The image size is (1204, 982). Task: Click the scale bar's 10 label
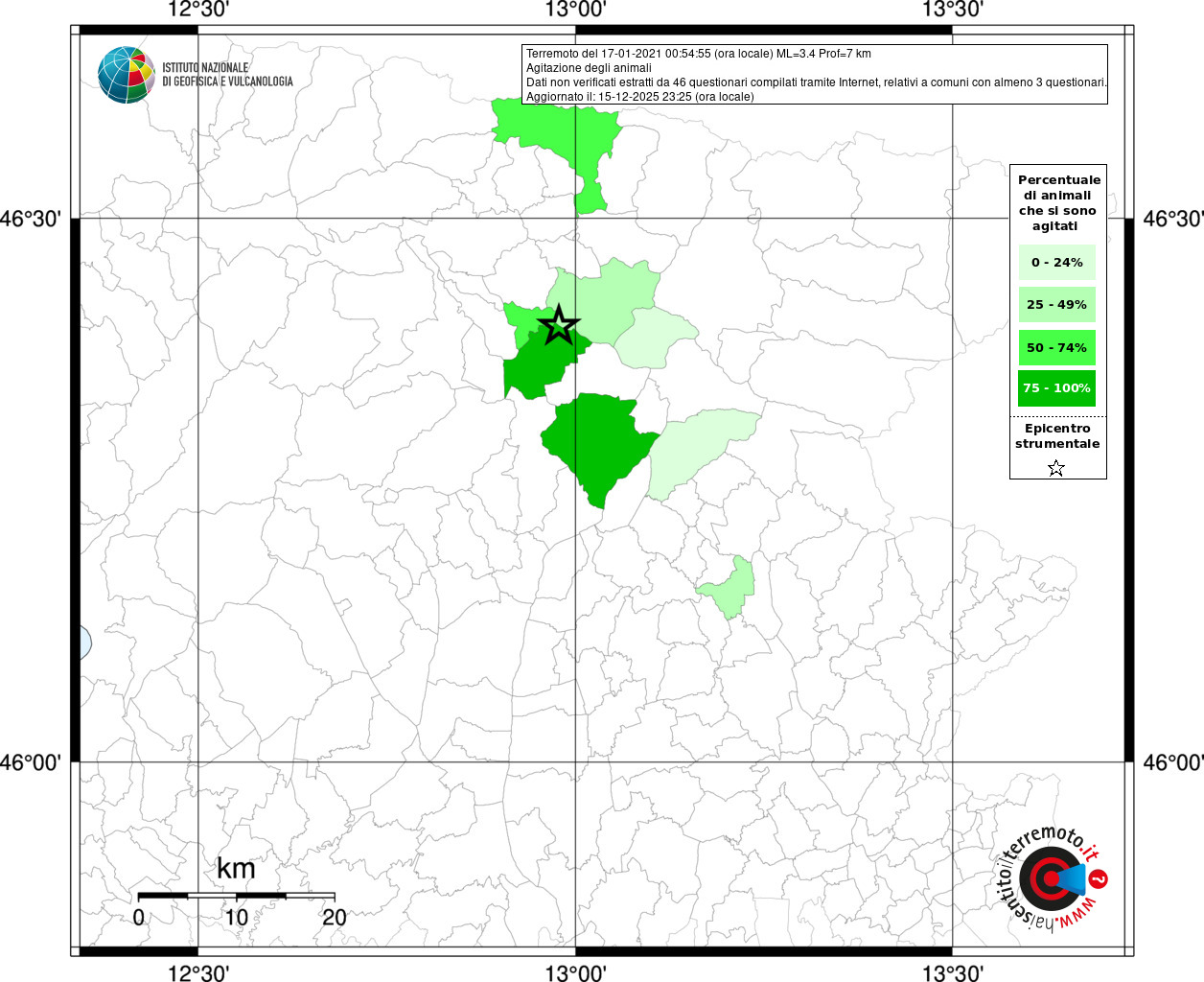(236, 917)
